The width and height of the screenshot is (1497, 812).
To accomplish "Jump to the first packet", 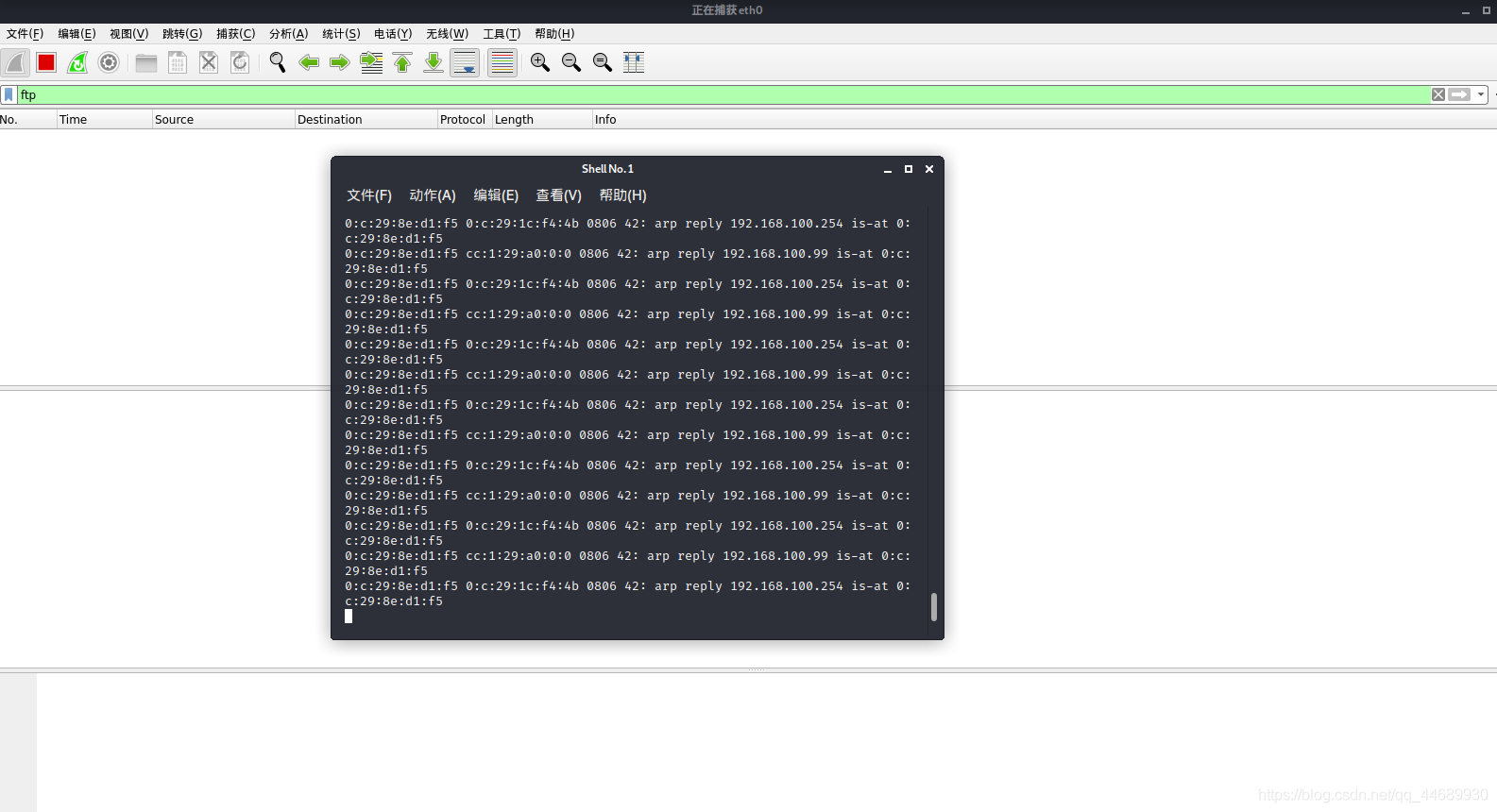I will [x=402, y=62].
